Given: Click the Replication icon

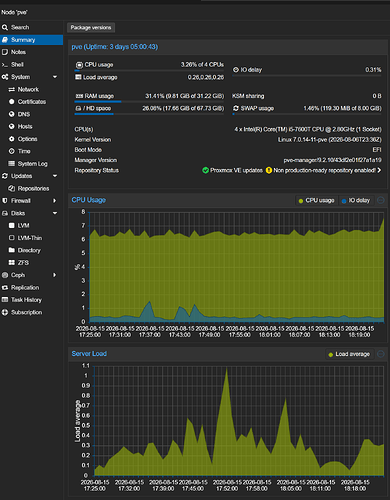Looking at the screenshot, I should pos(5,287).
